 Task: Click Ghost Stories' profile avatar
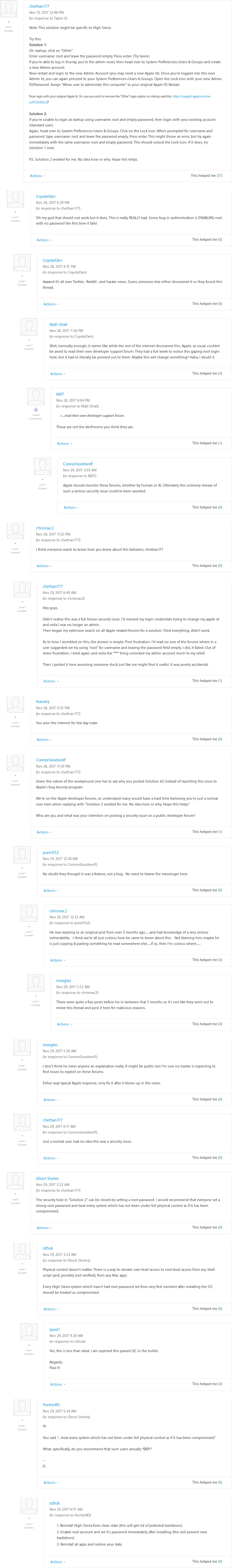coord(15,1181)
